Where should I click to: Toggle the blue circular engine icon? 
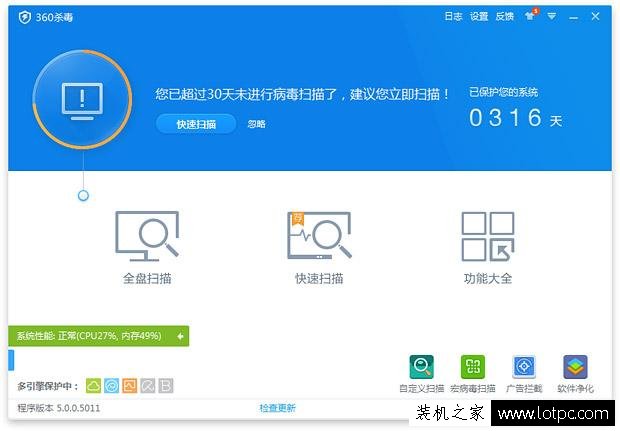pos(112,386)
